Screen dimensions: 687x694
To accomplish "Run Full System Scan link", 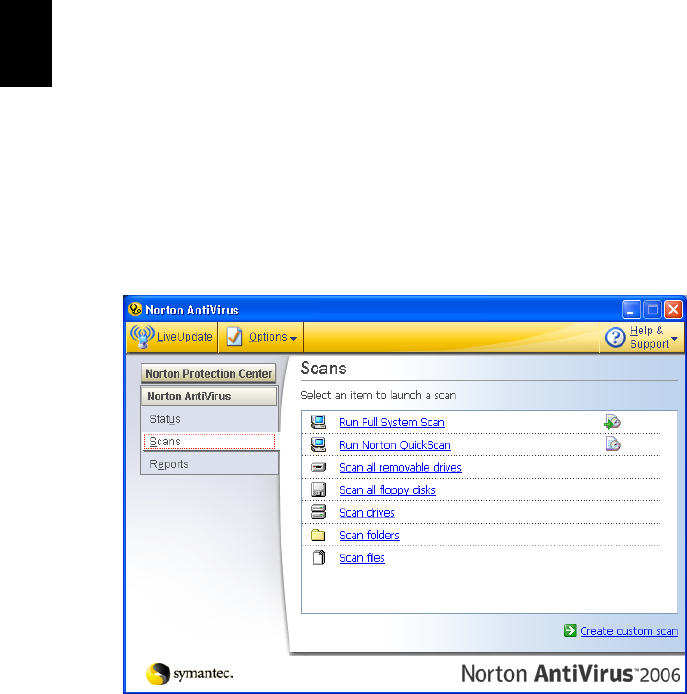I will coord(392,422).
